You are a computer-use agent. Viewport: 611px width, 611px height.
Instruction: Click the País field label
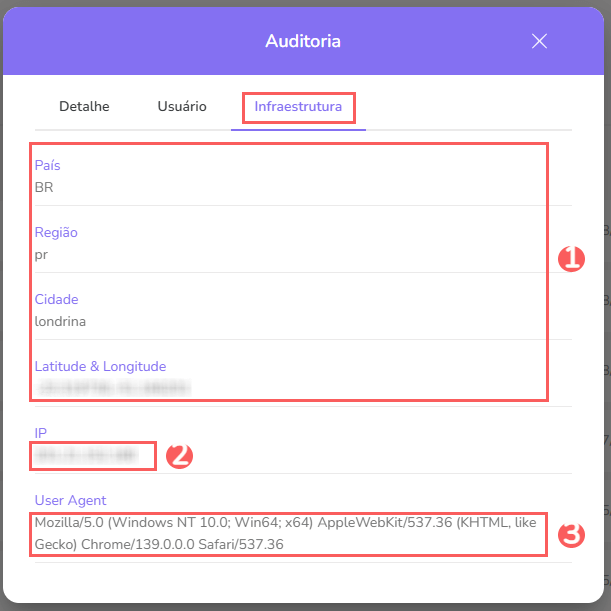[x=48, y=165]
